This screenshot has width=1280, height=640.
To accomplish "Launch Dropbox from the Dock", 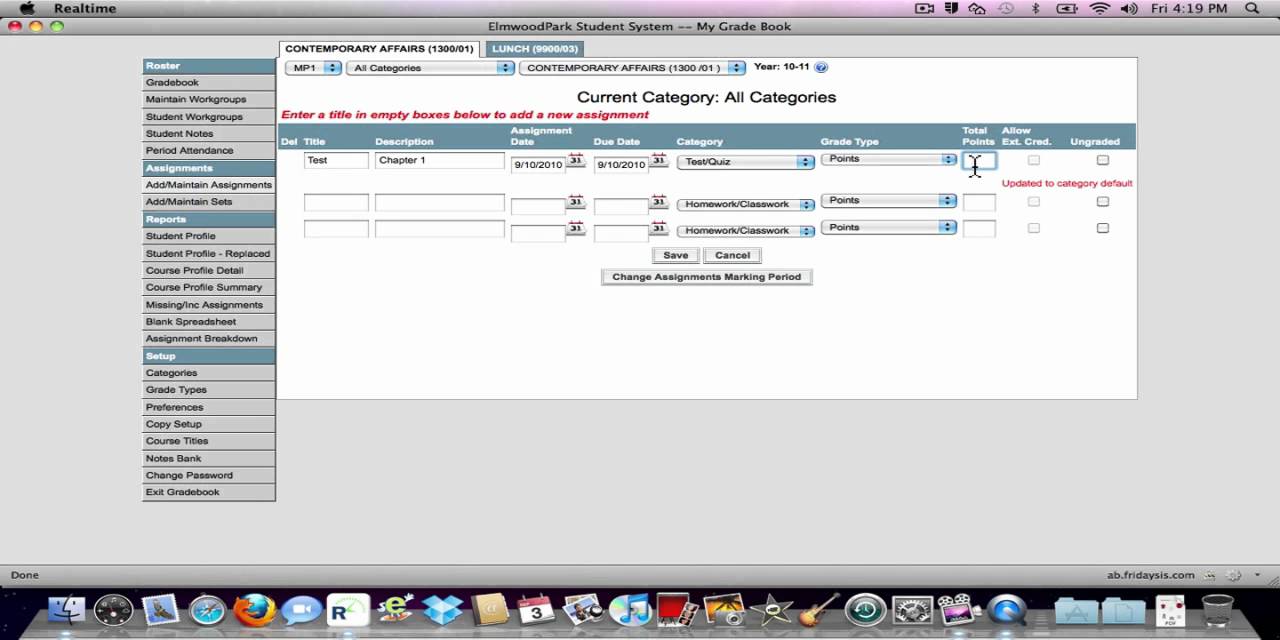I will tap(442, 609).
